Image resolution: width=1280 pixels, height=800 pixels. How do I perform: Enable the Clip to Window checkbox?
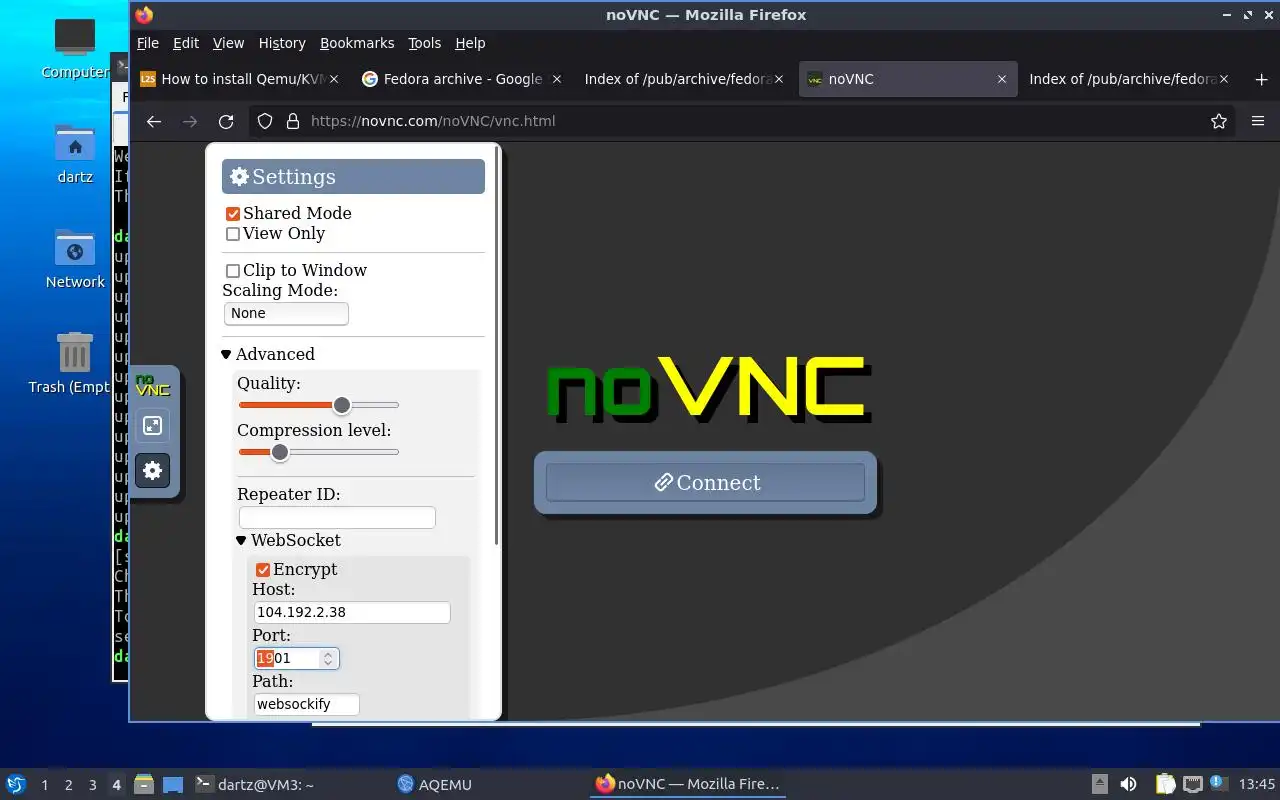point(233,271)
